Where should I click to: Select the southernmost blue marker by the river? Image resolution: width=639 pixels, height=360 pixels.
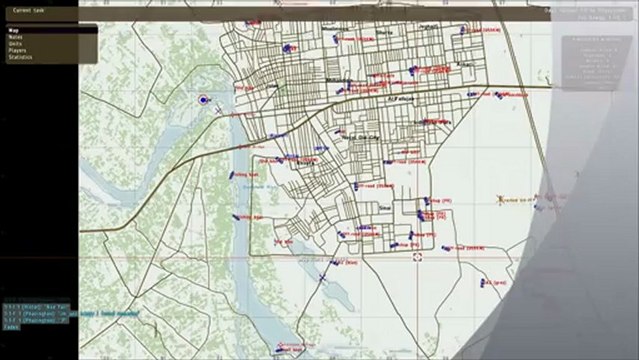280,350
